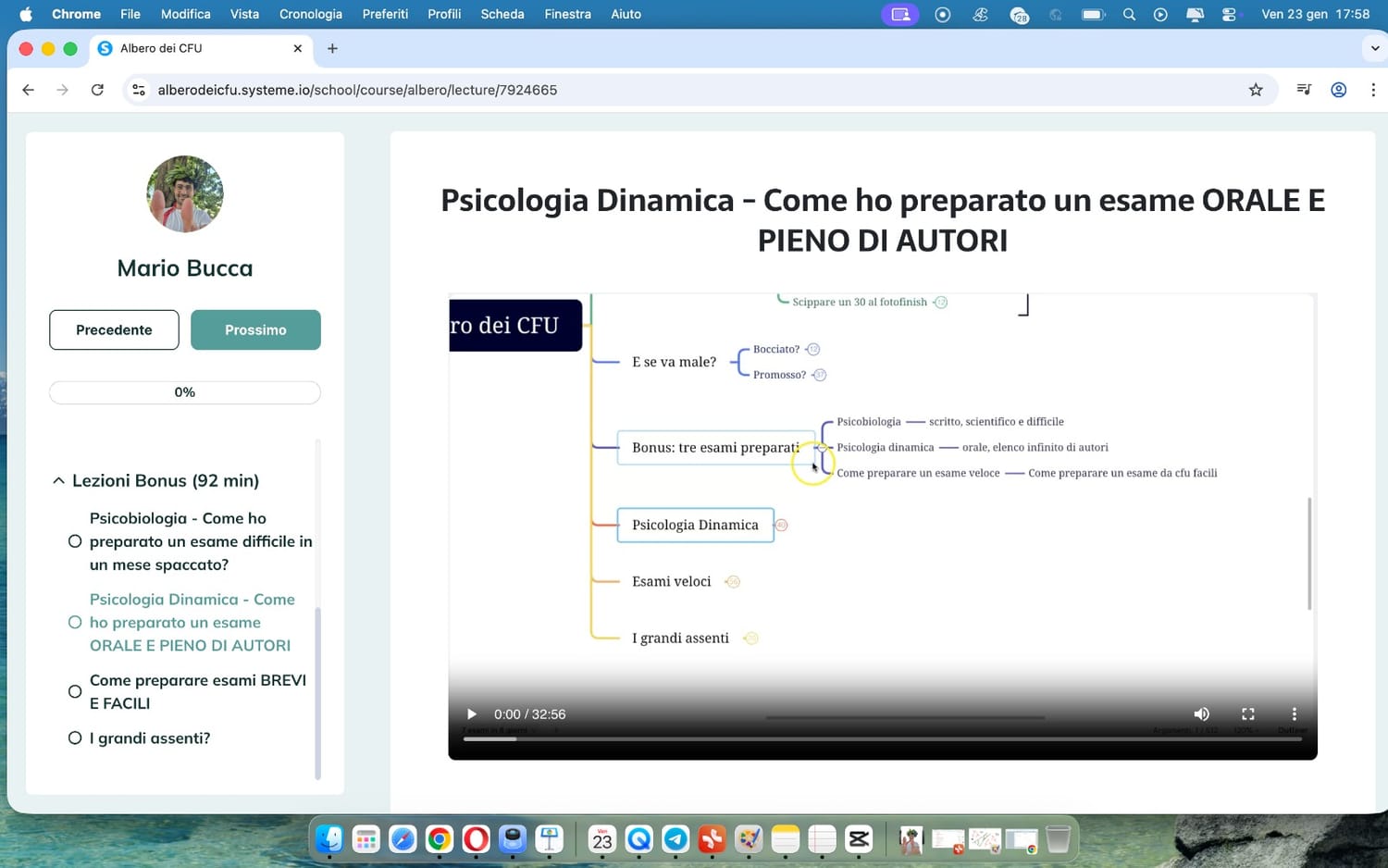Open Control Center in menu bar
This screenshot has height=868, width=1388.
[x=1229, y=14]
